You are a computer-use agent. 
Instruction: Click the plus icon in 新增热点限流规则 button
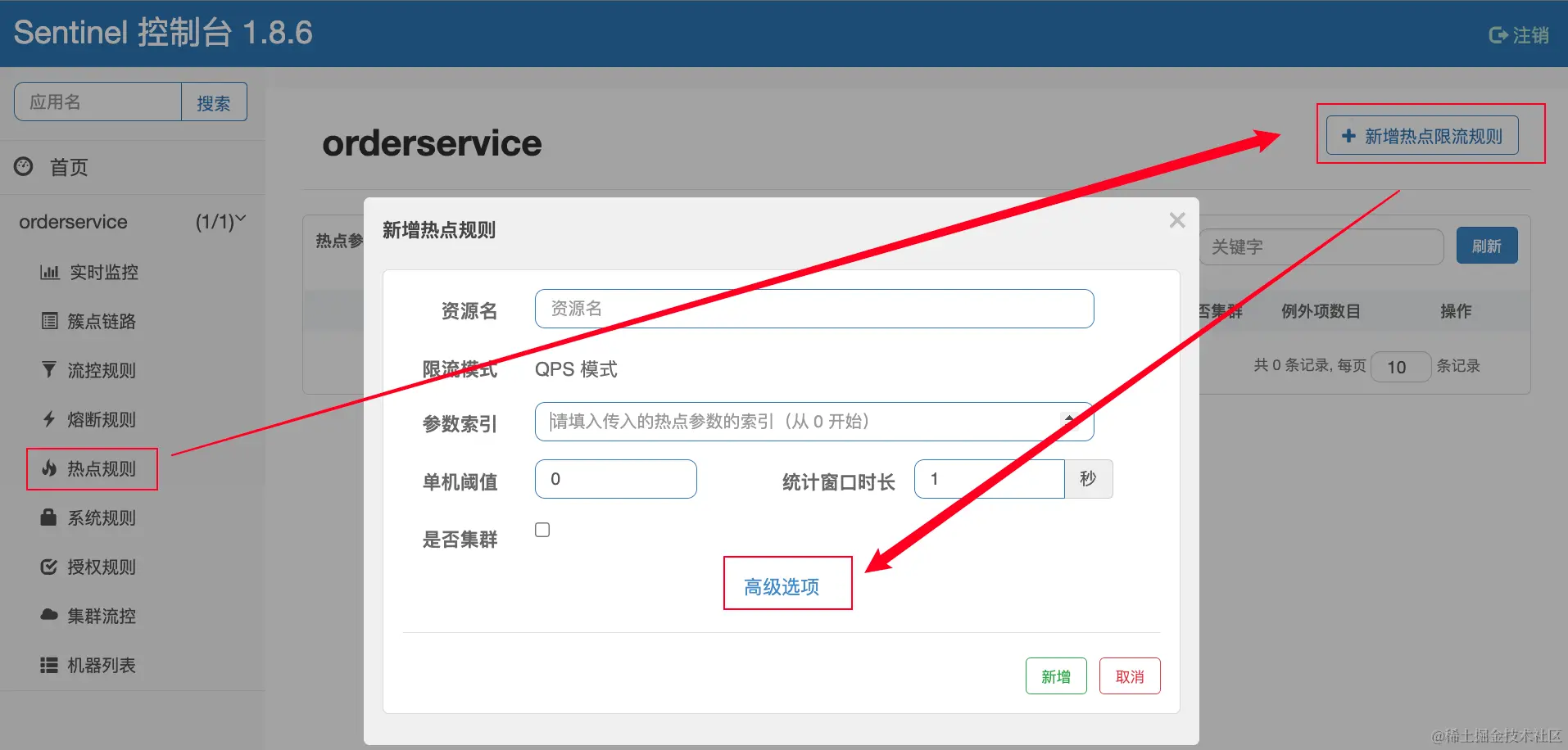coord(1348,136)
